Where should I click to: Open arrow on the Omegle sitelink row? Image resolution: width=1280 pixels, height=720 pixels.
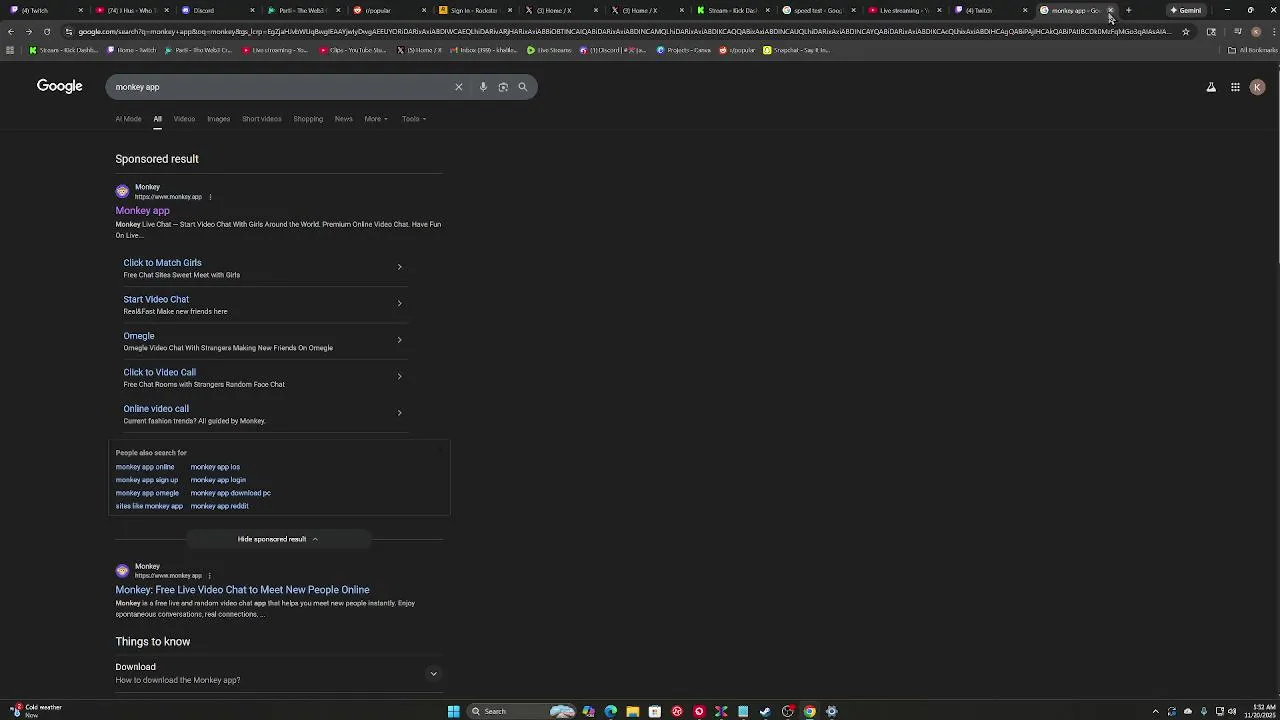(399, 340)
